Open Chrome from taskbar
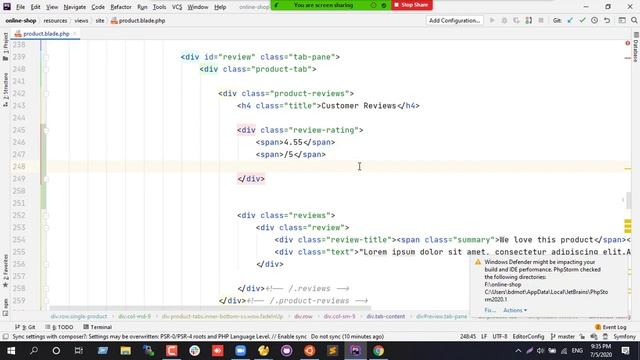The image size is (640, 360). coord(378,351)
